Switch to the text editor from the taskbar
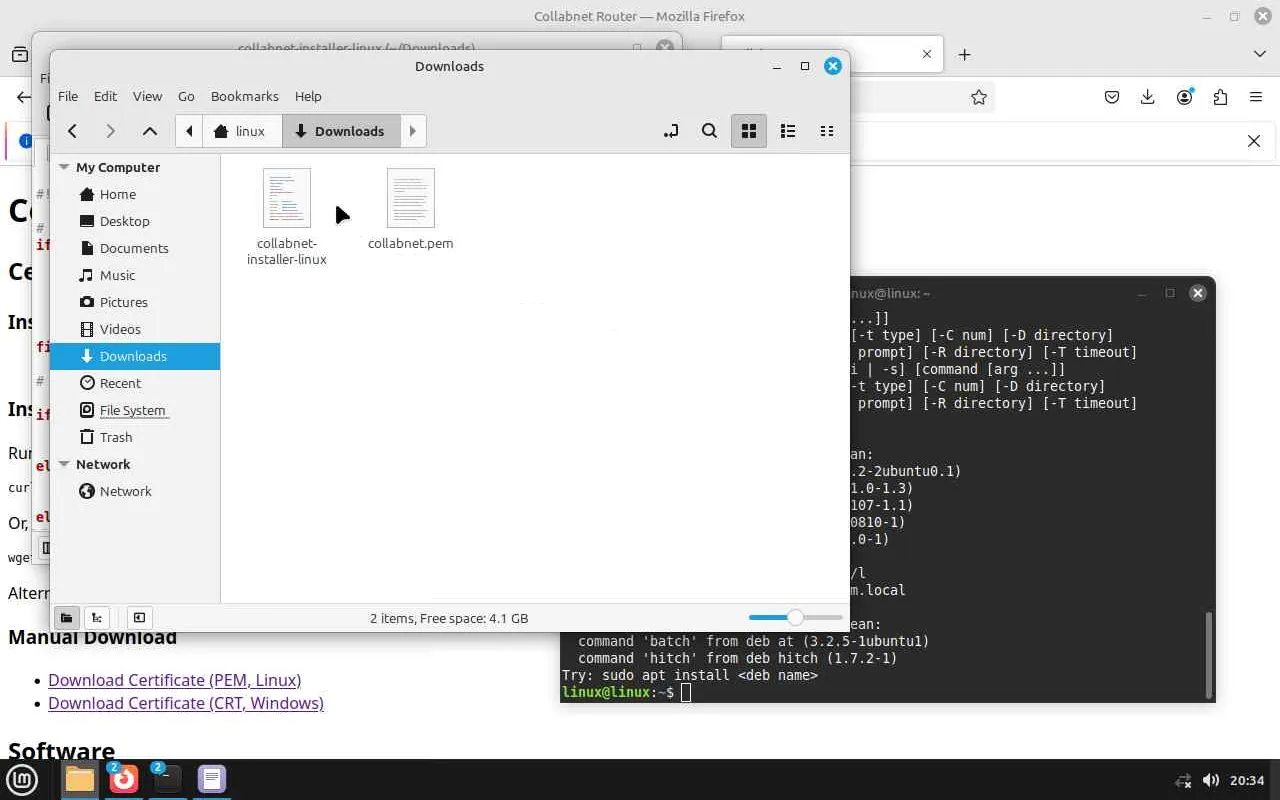 click(x=212, y=780)
